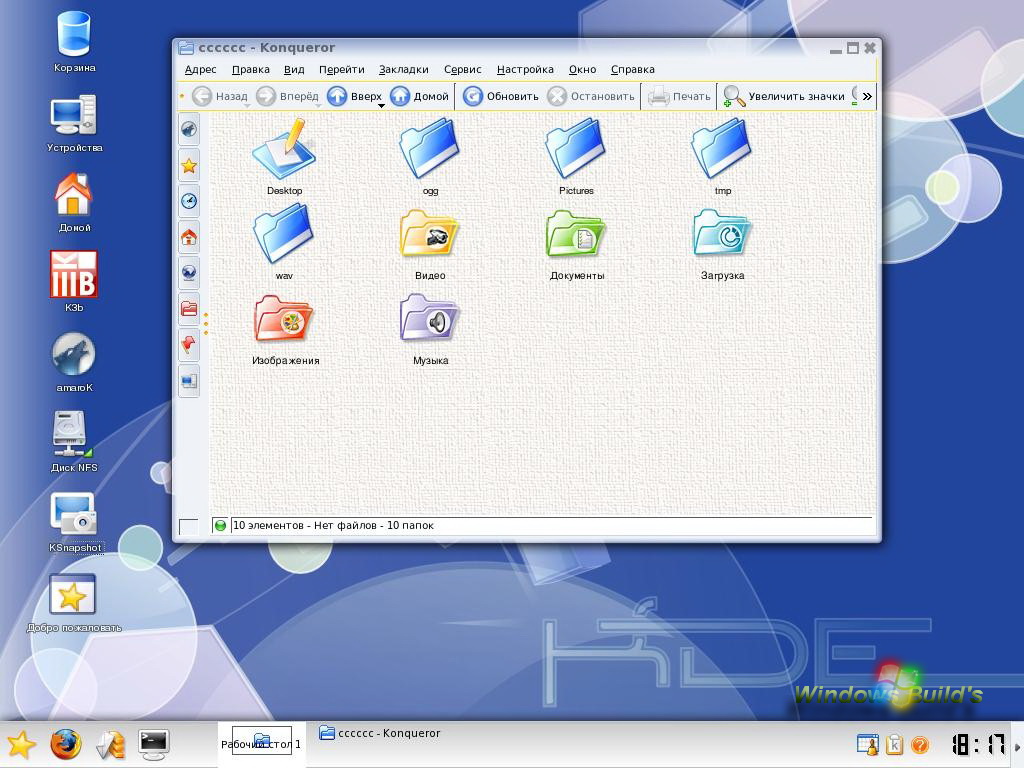The height and width of the screenshot is (768, 1024).
Task: Open the System computer tab in the sidebar
Action: 189,381
